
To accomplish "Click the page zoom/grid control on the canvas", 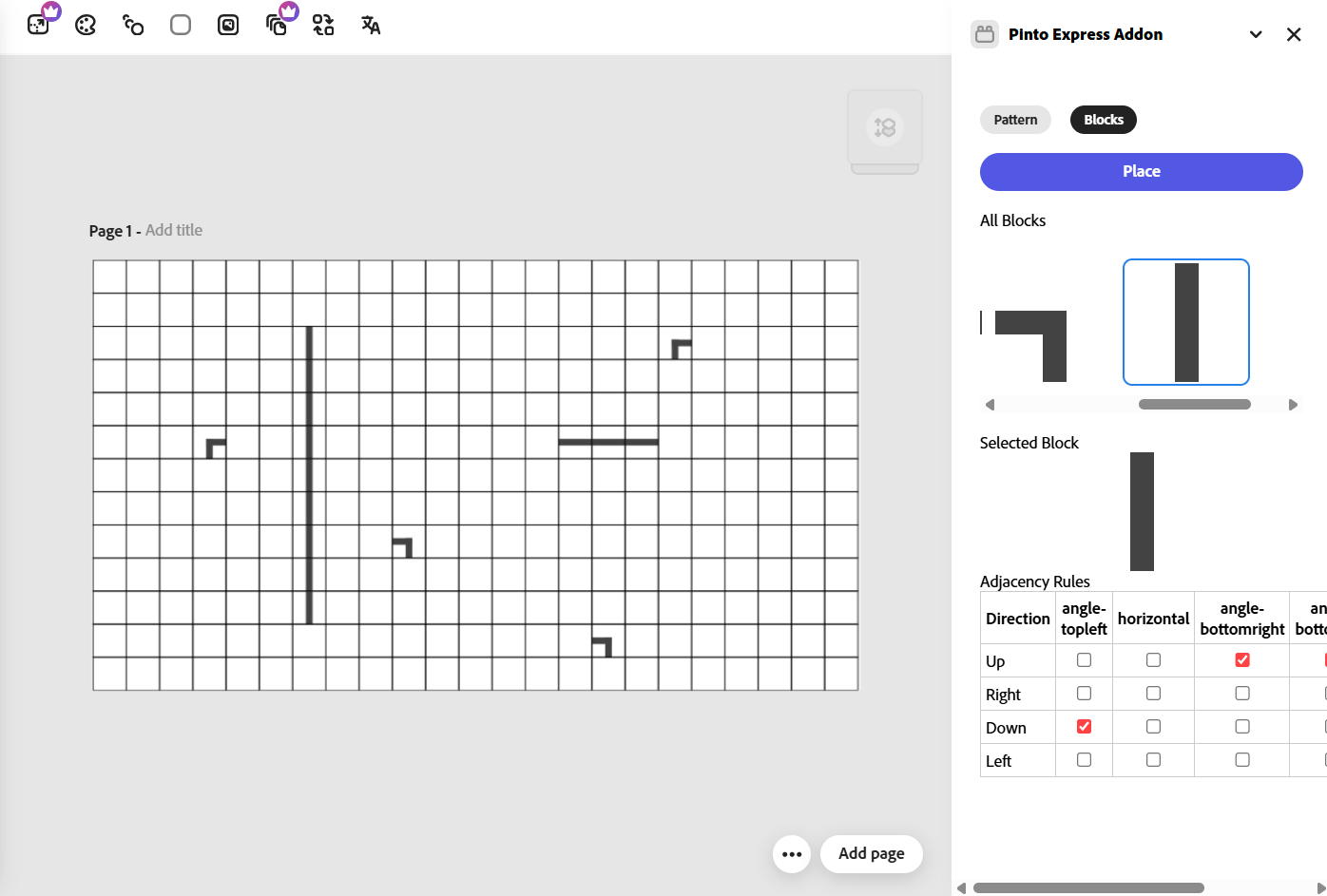I will [x=885, y=127].
